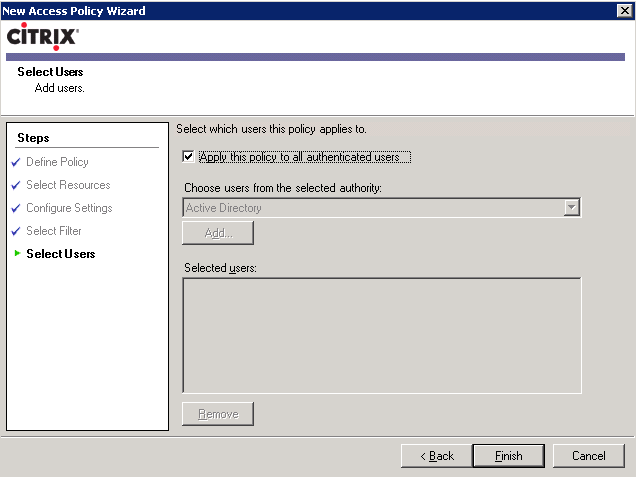Click the checkmark icon beside Define Policy
Image resolution: width=636 pixels, height=477 pixels.
pyautogui.click(x=16, y=162)
